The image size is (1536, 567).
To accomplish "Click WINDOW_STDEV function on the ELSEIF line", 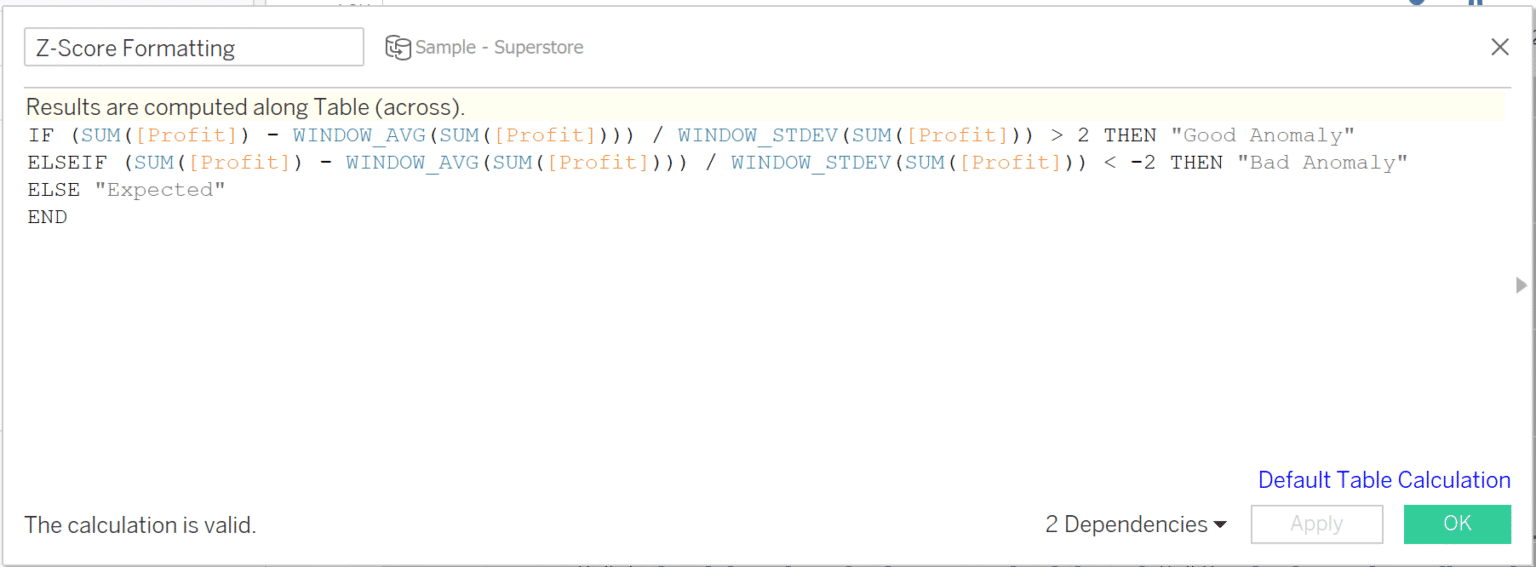I will pos(812,162).
